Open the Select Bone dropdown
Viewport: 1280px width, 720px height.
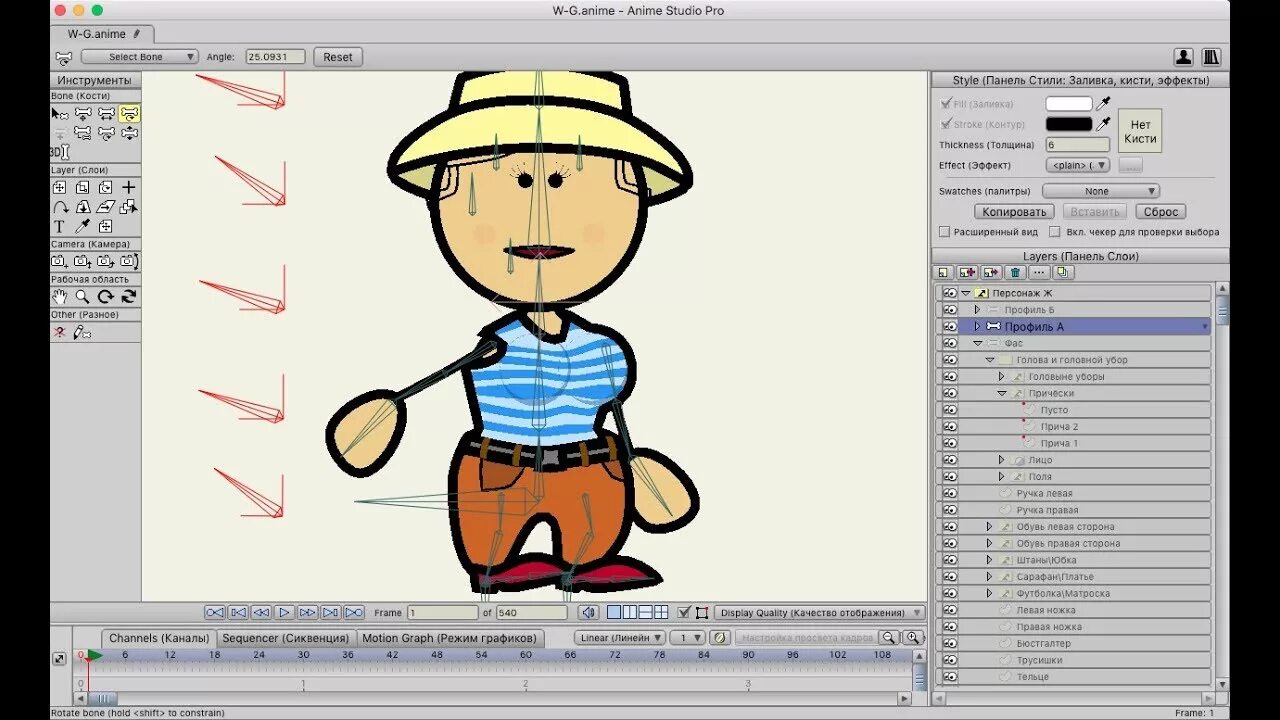[x=140, y=57]
